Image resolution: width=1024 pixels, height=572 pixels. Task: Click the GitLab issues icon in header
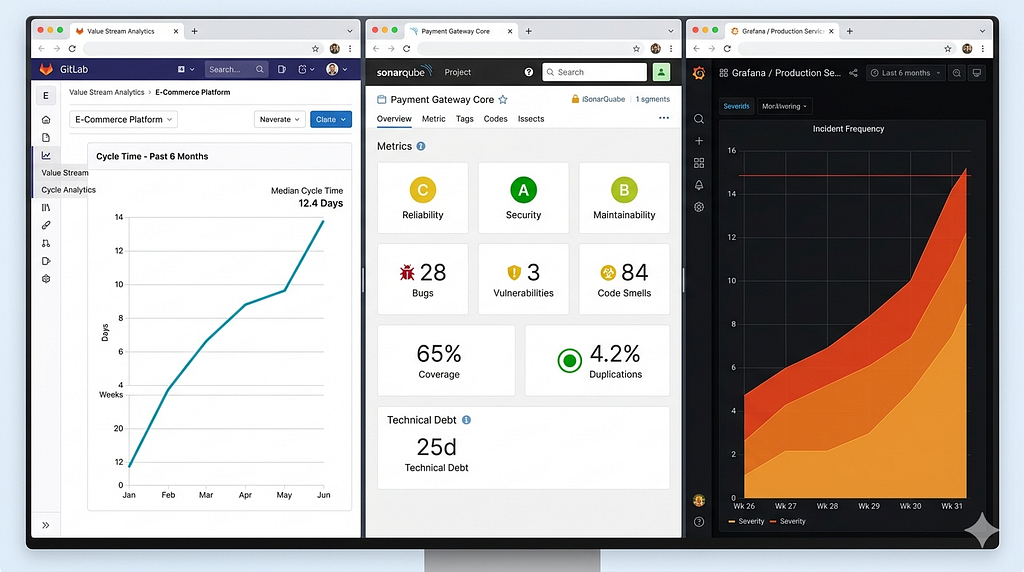pos(281,69)
